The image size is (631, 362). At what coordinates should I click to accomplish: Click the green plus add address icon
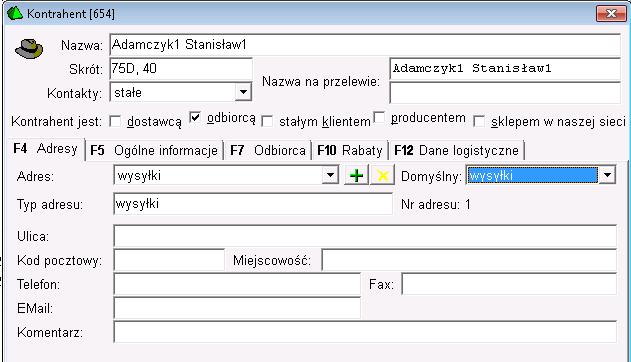coord(356,175)
